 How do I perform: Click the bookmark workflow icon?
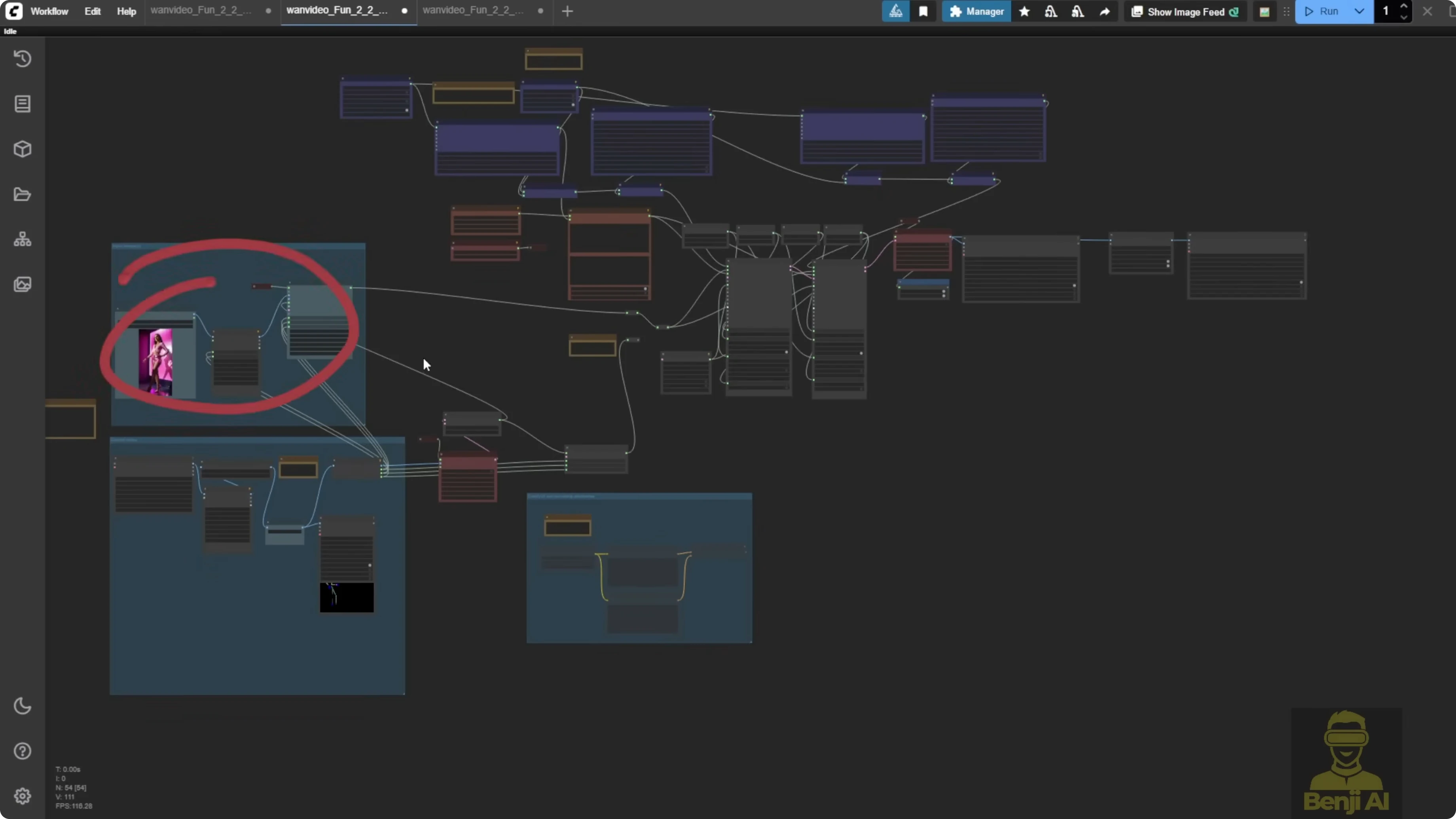pyautogui.click(x=924, y=11)
